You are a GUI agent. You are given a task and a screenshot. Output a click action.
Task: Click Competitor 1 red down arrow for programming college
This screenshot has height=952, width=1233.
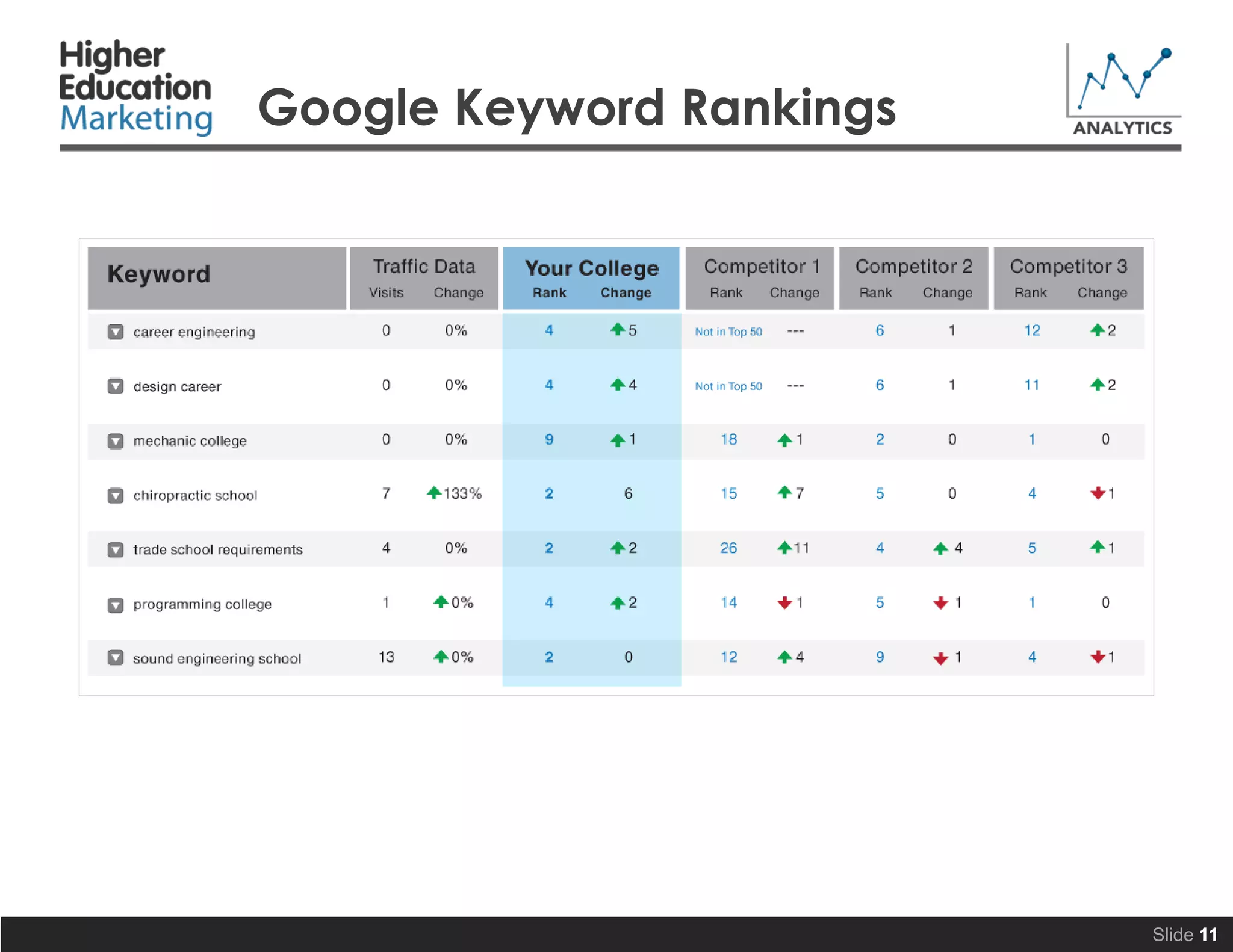pyautogui.click(x=784, y=602)
